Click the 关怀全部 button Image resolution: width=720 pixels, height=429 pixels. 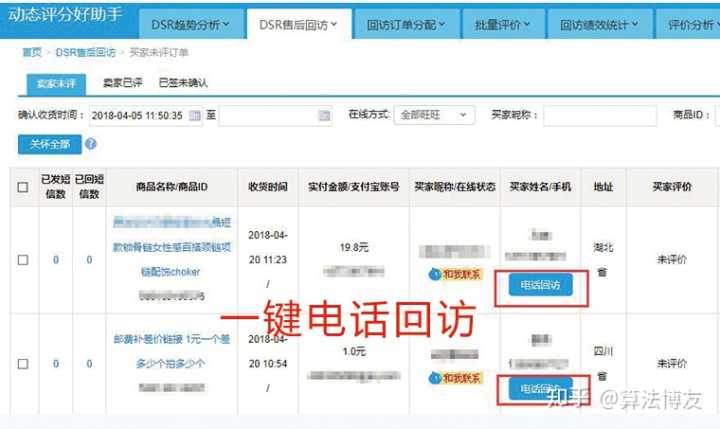[50, 144]
